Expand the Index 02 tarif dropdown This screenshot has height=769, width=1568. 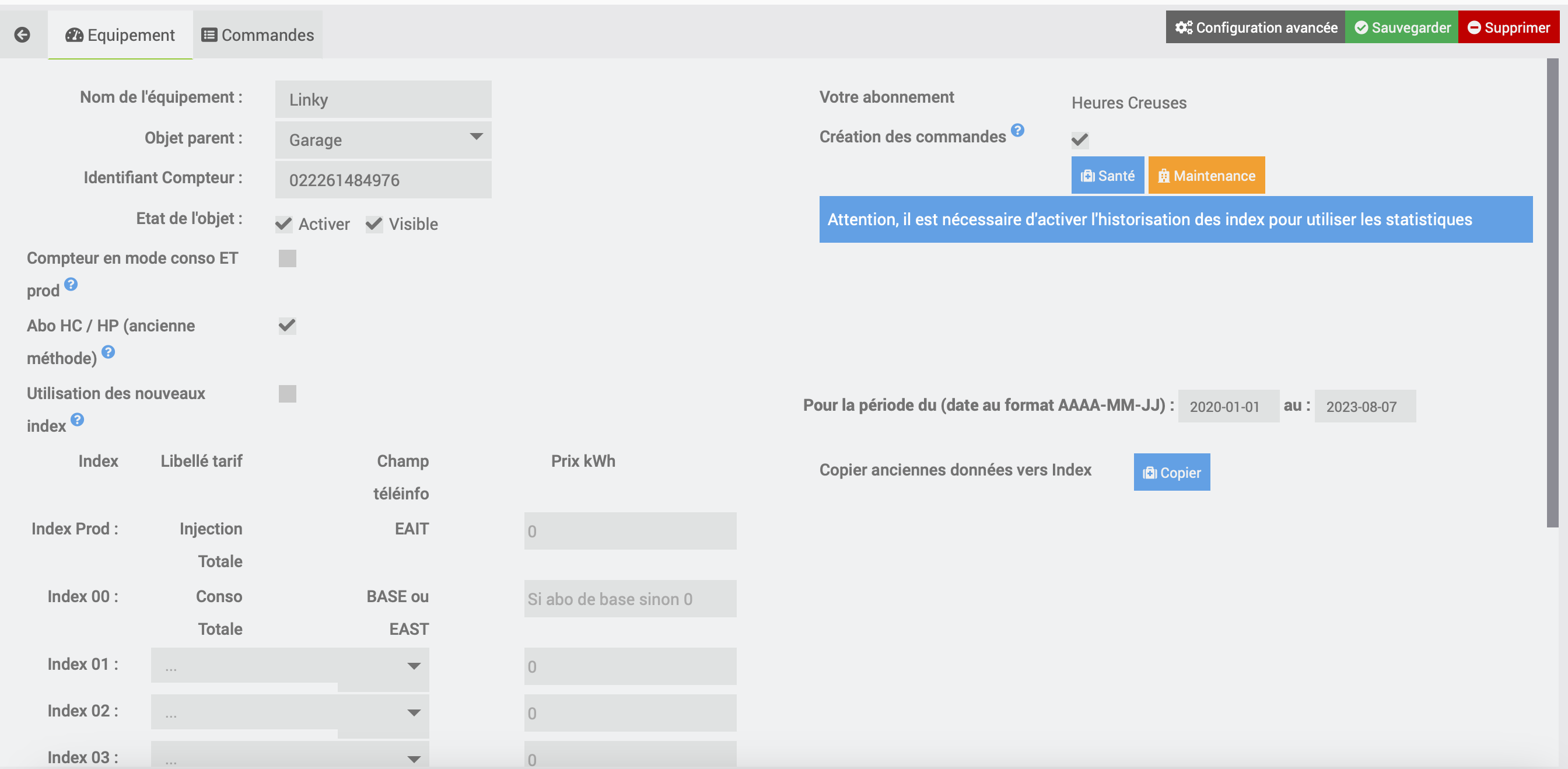(290, 712)
